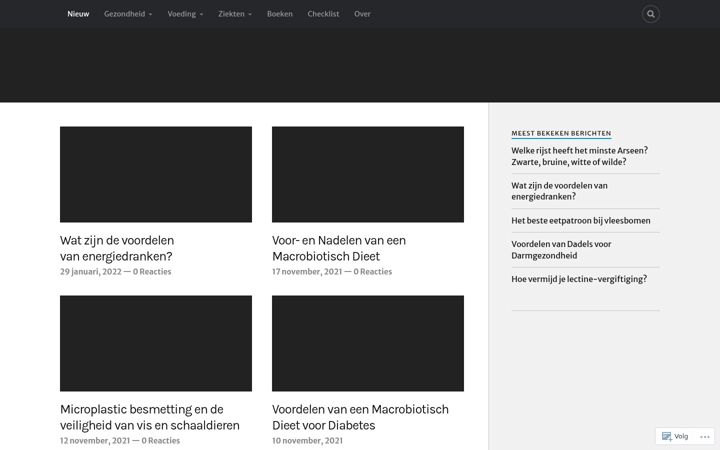Screen dimensions: 720x450
Task: Click '0 Reacties' under 12 november post
Action: point(161,440)
